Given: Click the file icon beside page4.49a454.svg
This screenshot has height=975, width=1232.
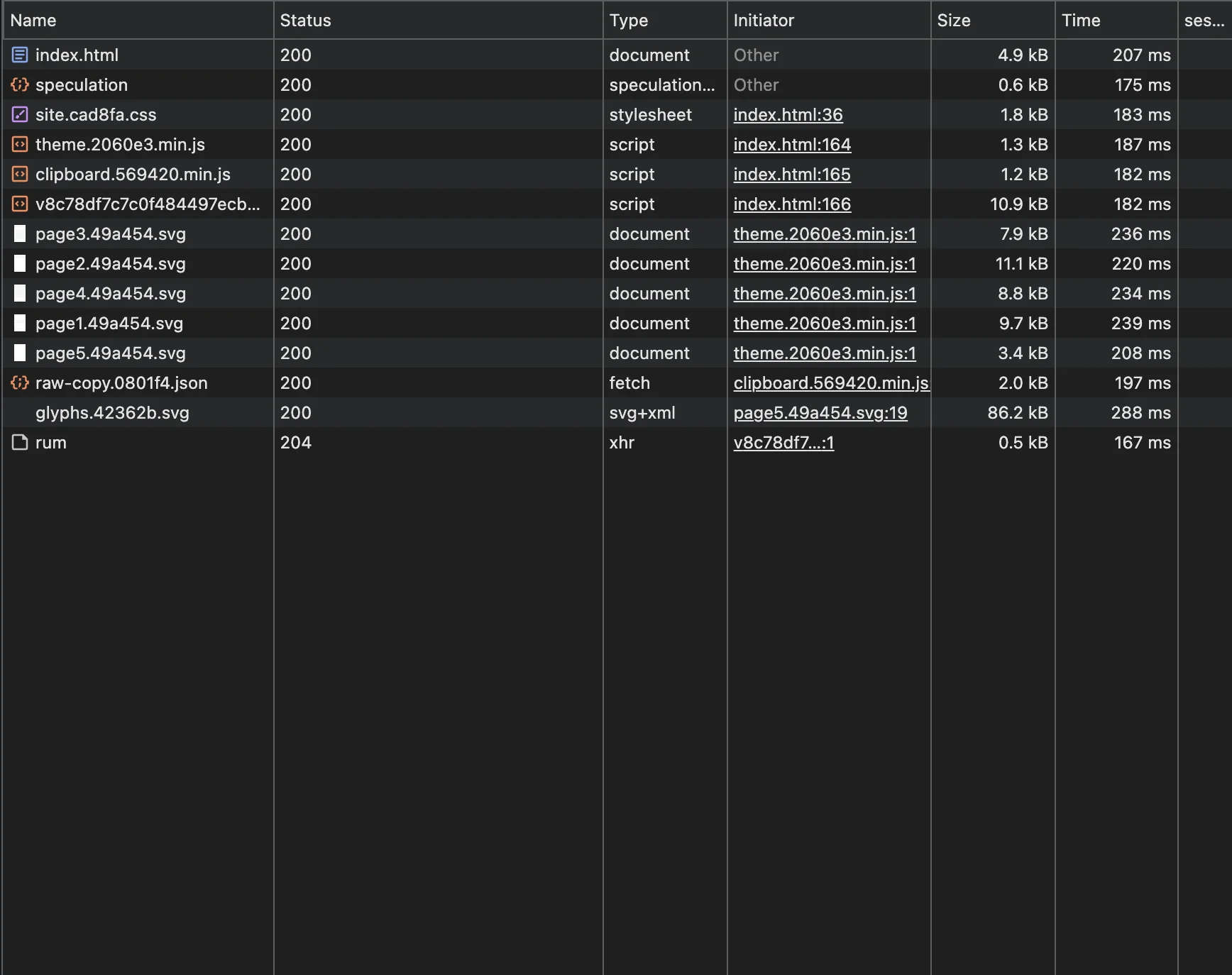Looking at the screenshot, I should pyautogui.click(x=20, y=293).
